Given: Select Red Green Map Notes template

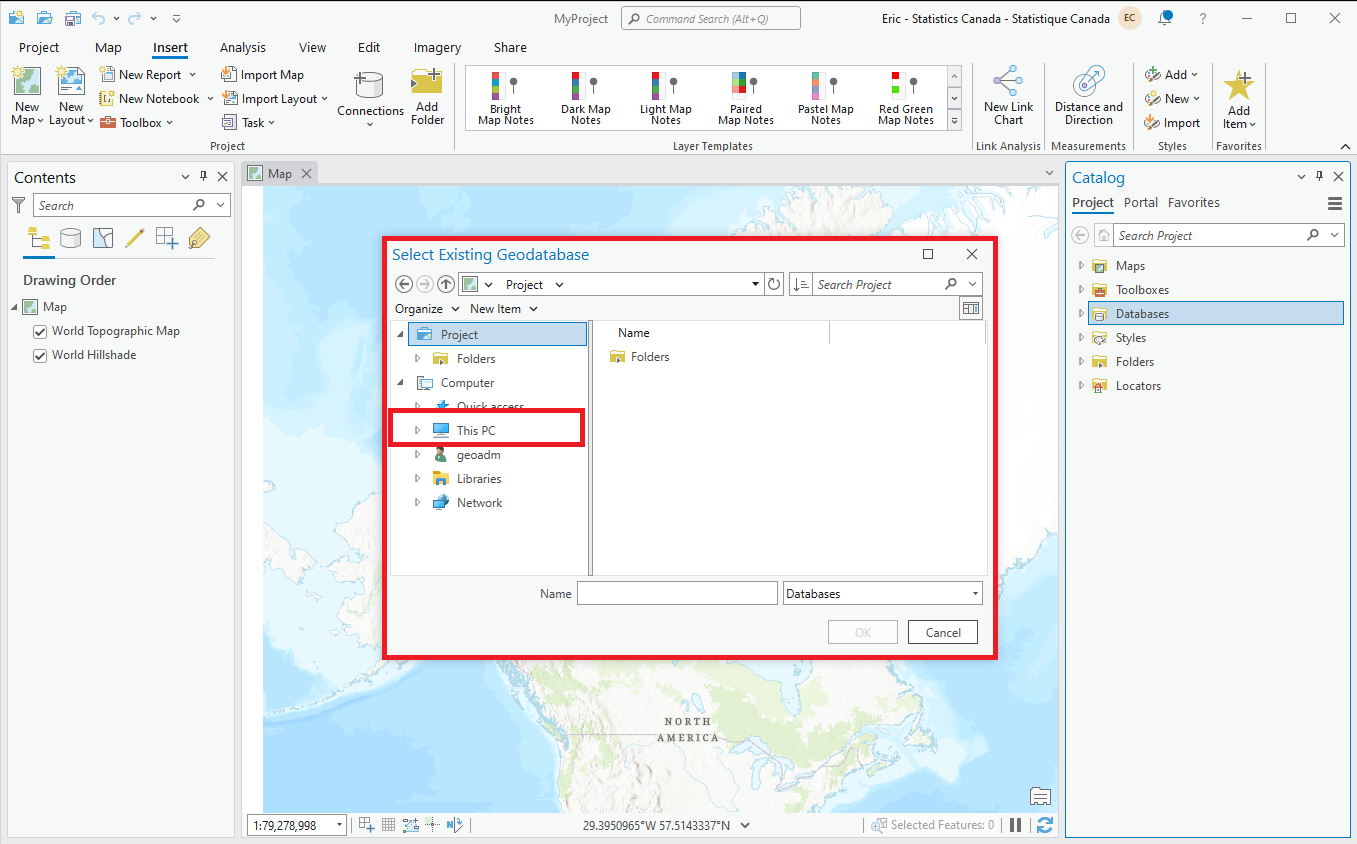Looking at the screenshot, I should pos(906,99).
